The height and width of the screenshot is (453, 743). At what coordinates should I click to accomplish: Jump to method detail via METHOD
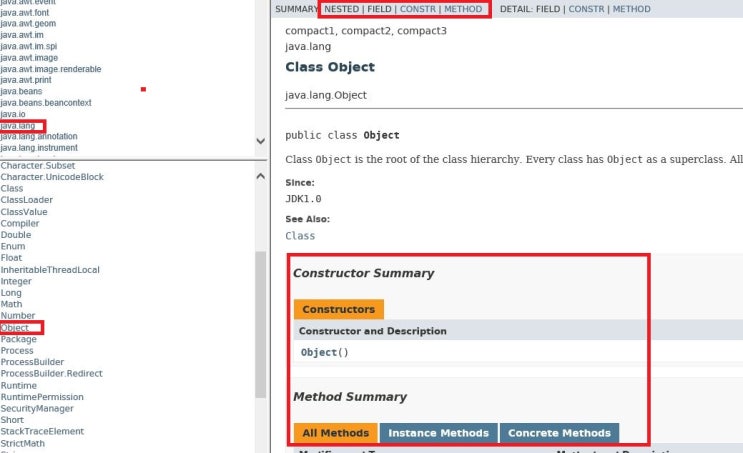click(x=631, y=9)
